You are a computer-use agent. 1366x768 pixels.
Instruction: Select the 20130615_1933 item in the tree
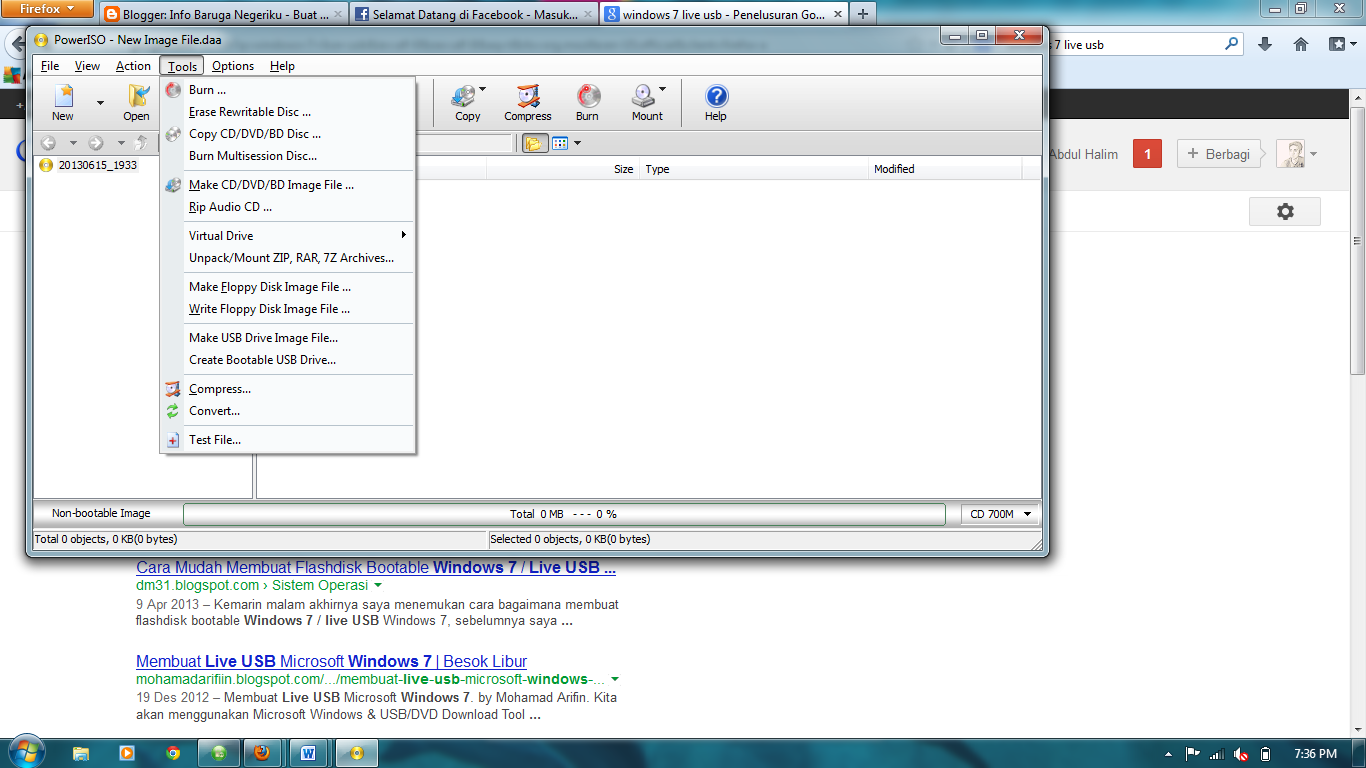click(x=97, y=166)
